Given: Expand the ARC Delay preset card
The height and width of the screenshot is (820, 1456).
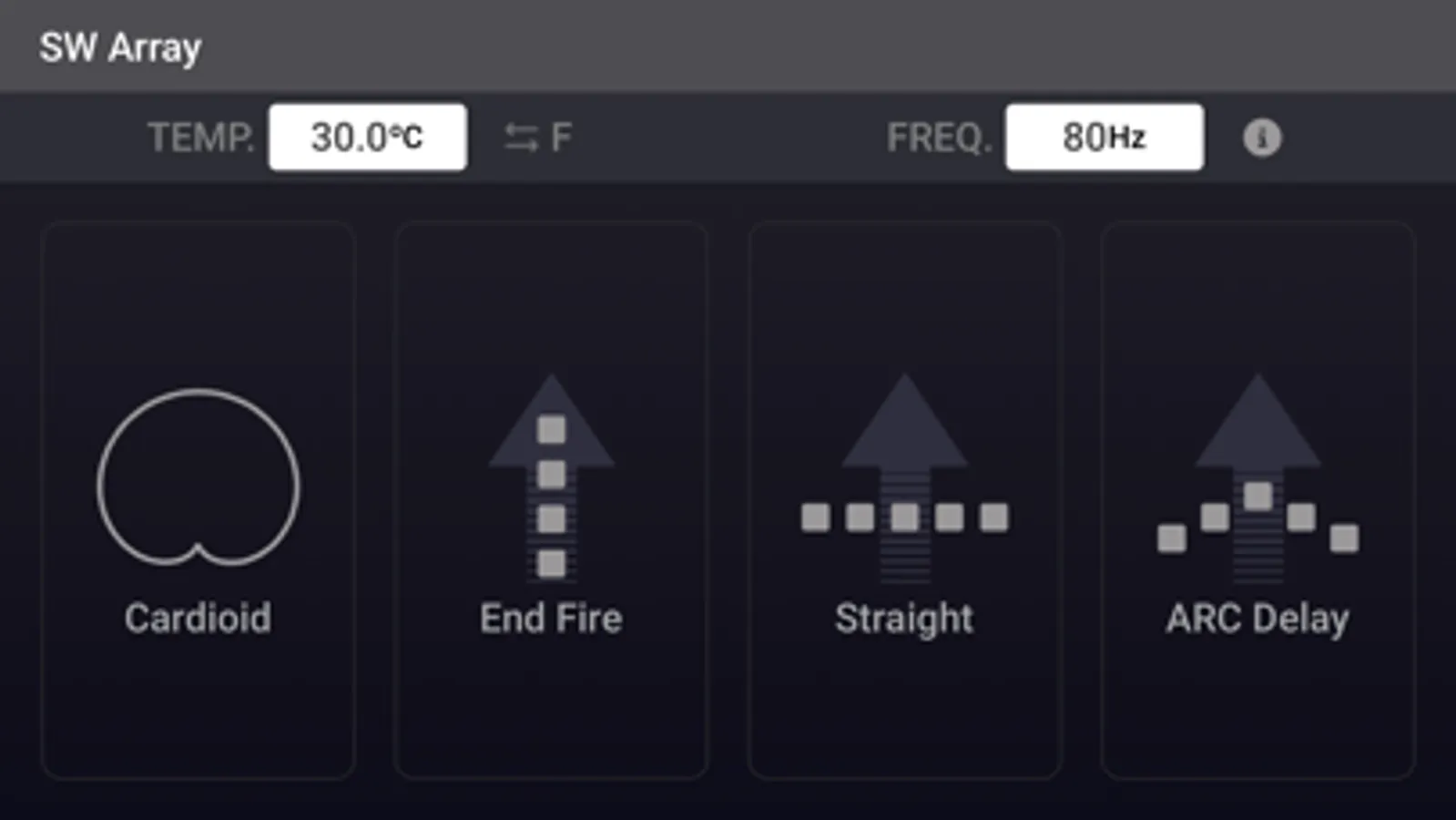Looking at the screenshot, I should pos(1257,501).
